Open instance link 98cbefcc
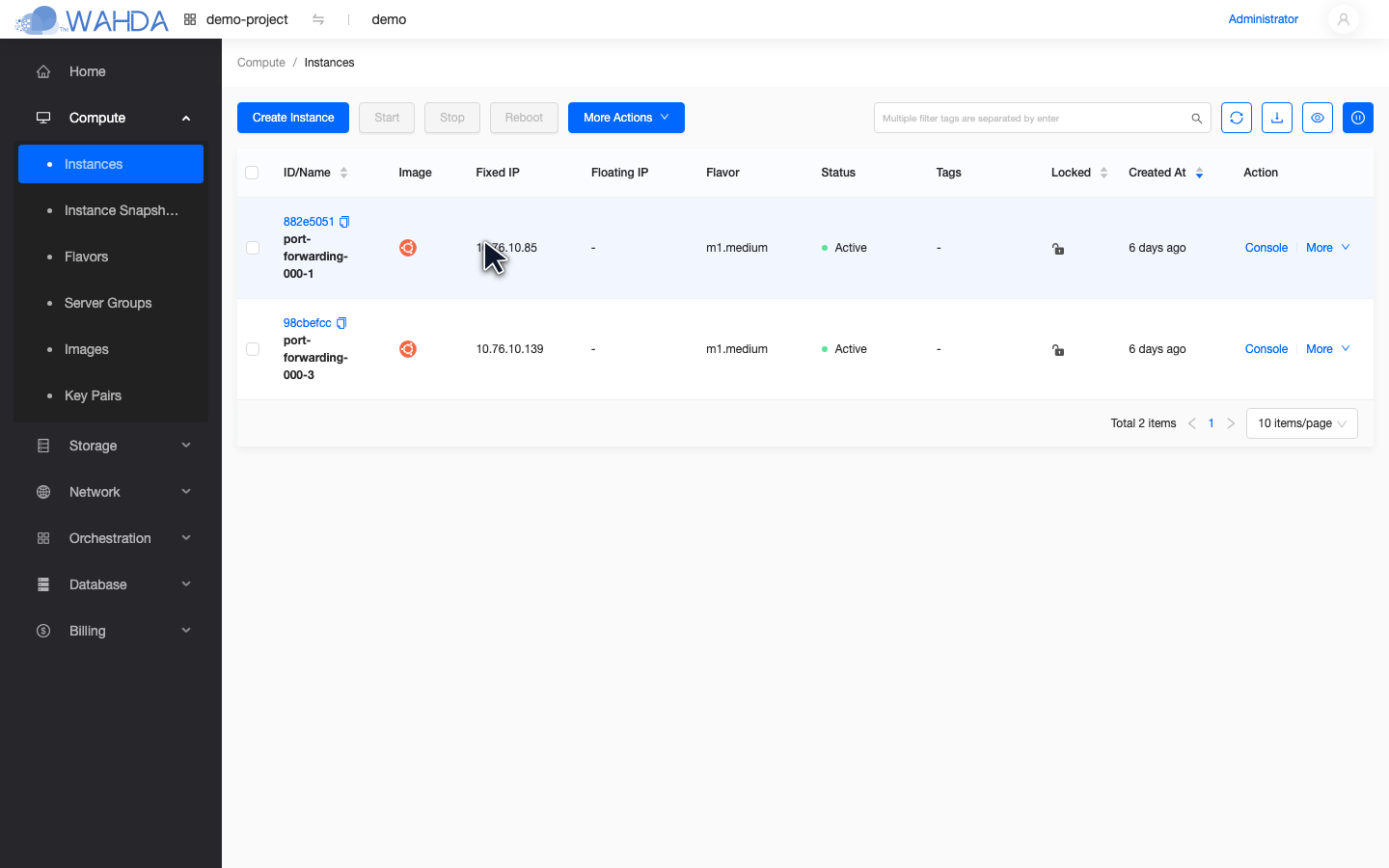This screenshot has height=868, width=1389. pos(308,323)
